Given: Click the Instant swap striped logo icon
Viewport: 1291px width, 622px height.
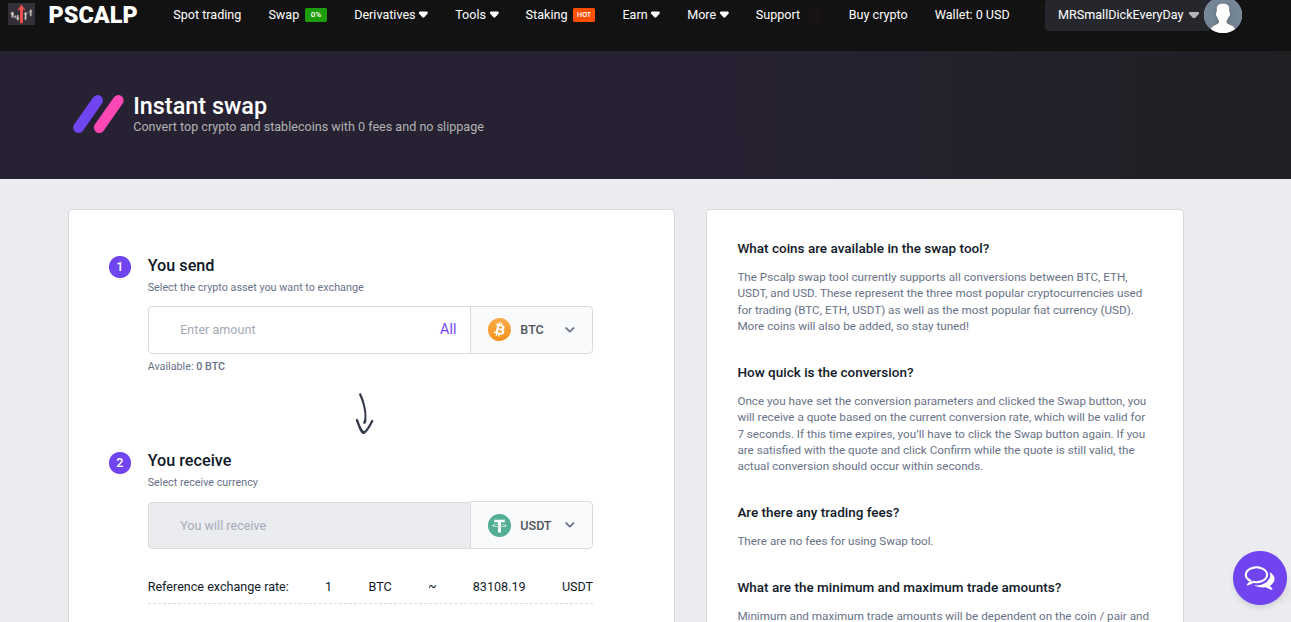Looking at the screenshot, I should click(x=98, y=114).
